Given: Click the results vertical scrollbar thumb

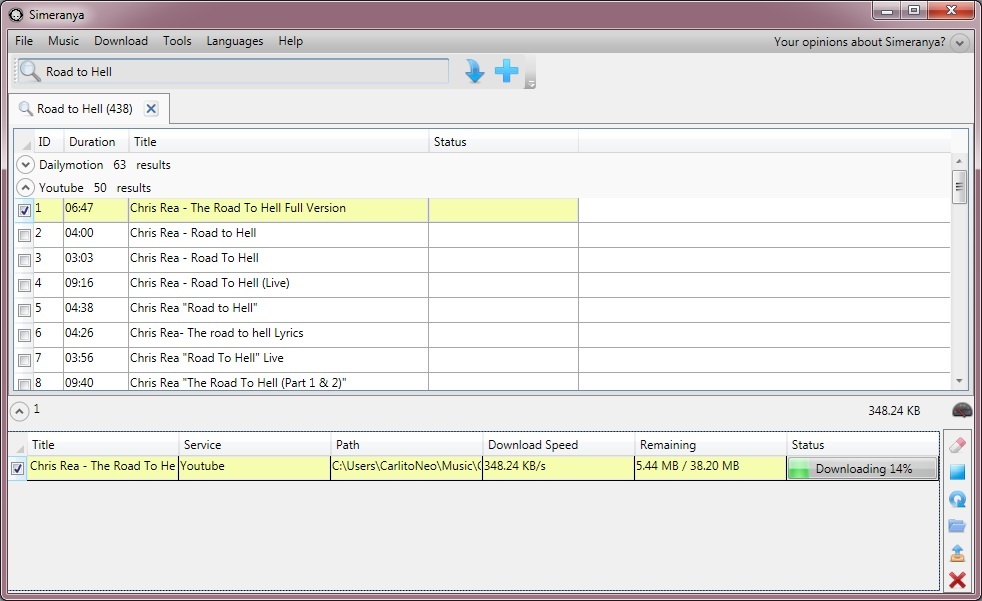Looking at the screenshot, I should [959, 186].
